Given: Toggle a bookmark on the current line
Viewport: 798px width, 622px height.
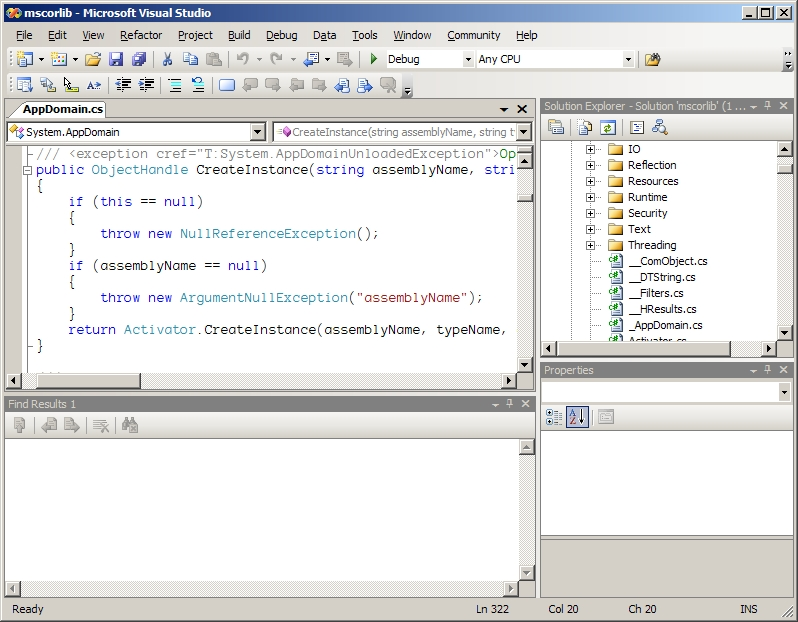Looking at the screenshot, I should click(226, 85).
